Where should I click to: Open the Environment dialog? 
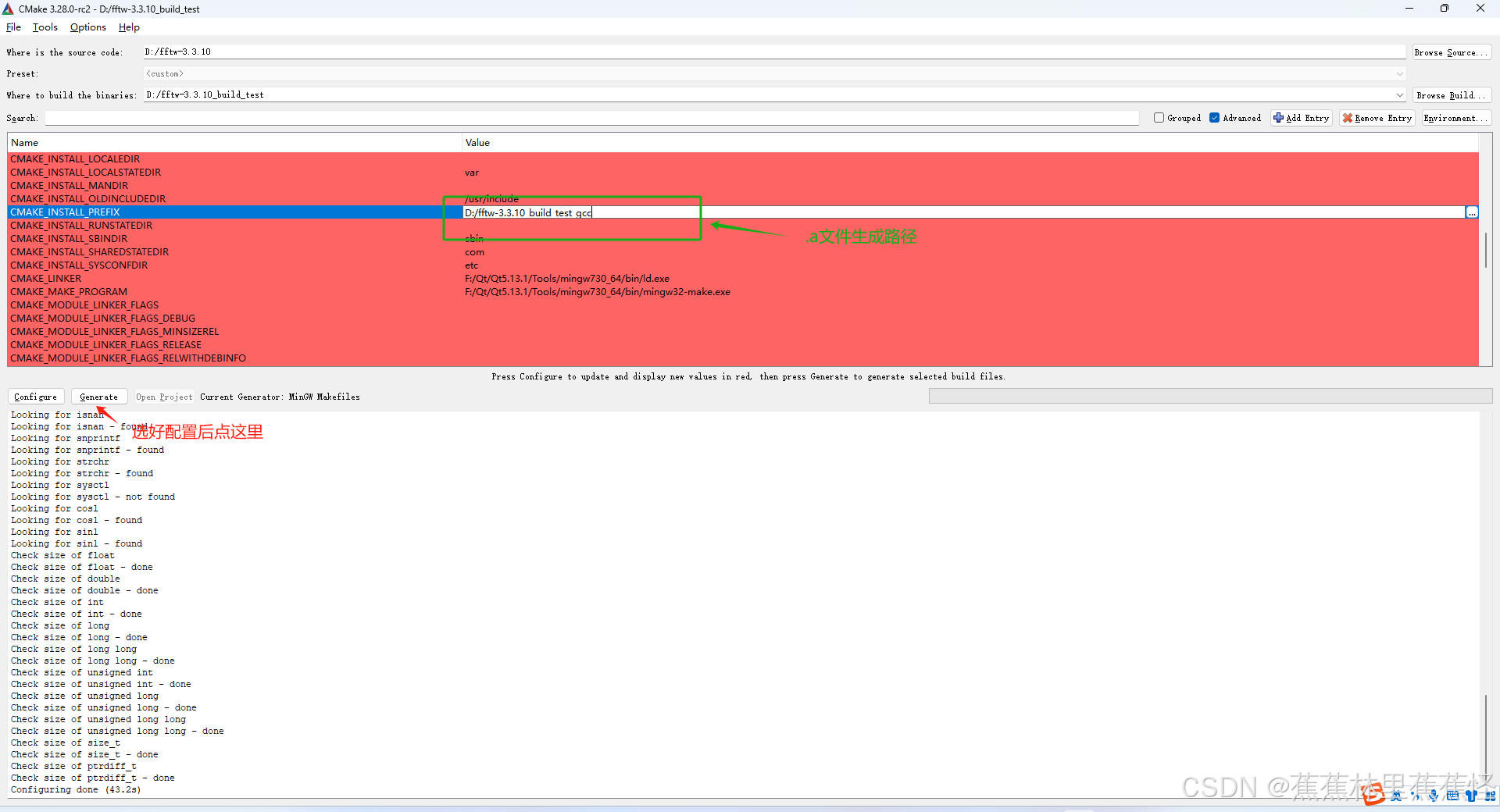[x=1455, y=118]
